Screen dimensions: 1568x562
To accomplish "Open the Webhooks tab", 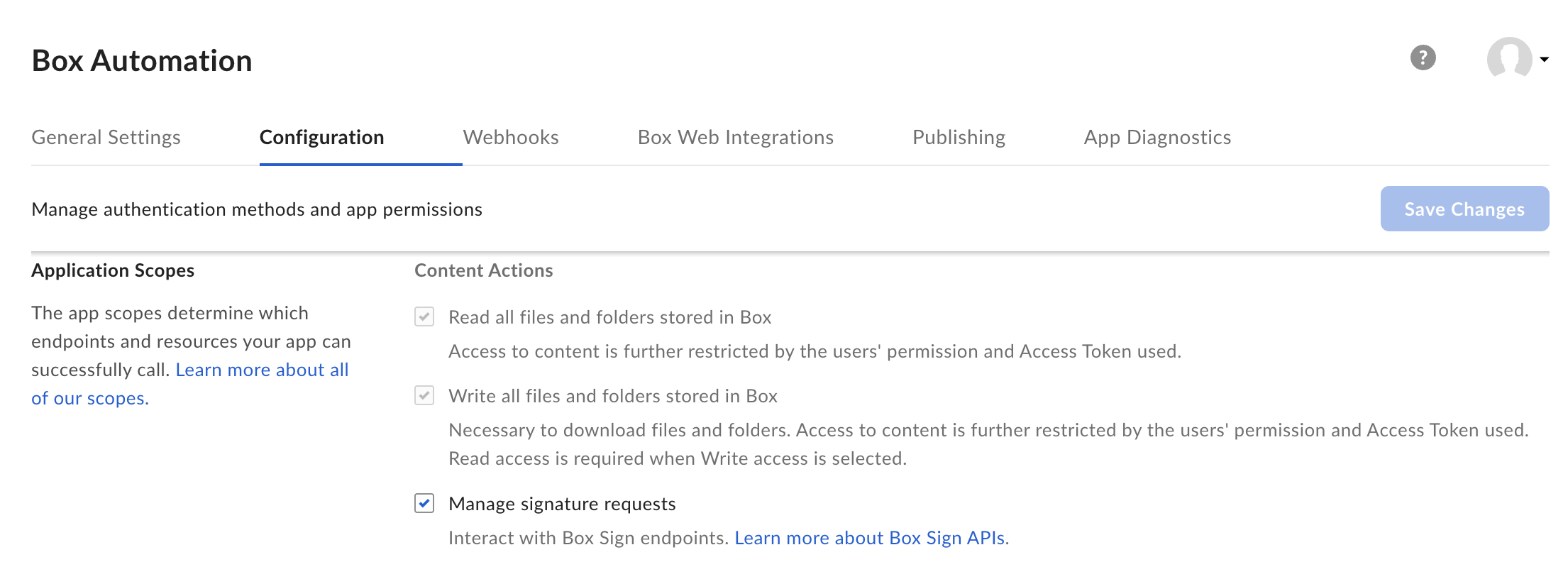I will pyautogui.click(x=511, y=137).
